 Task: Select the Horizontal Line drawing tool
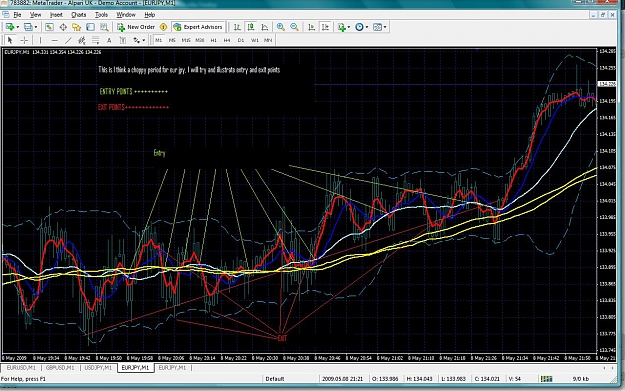pos(55,40)
